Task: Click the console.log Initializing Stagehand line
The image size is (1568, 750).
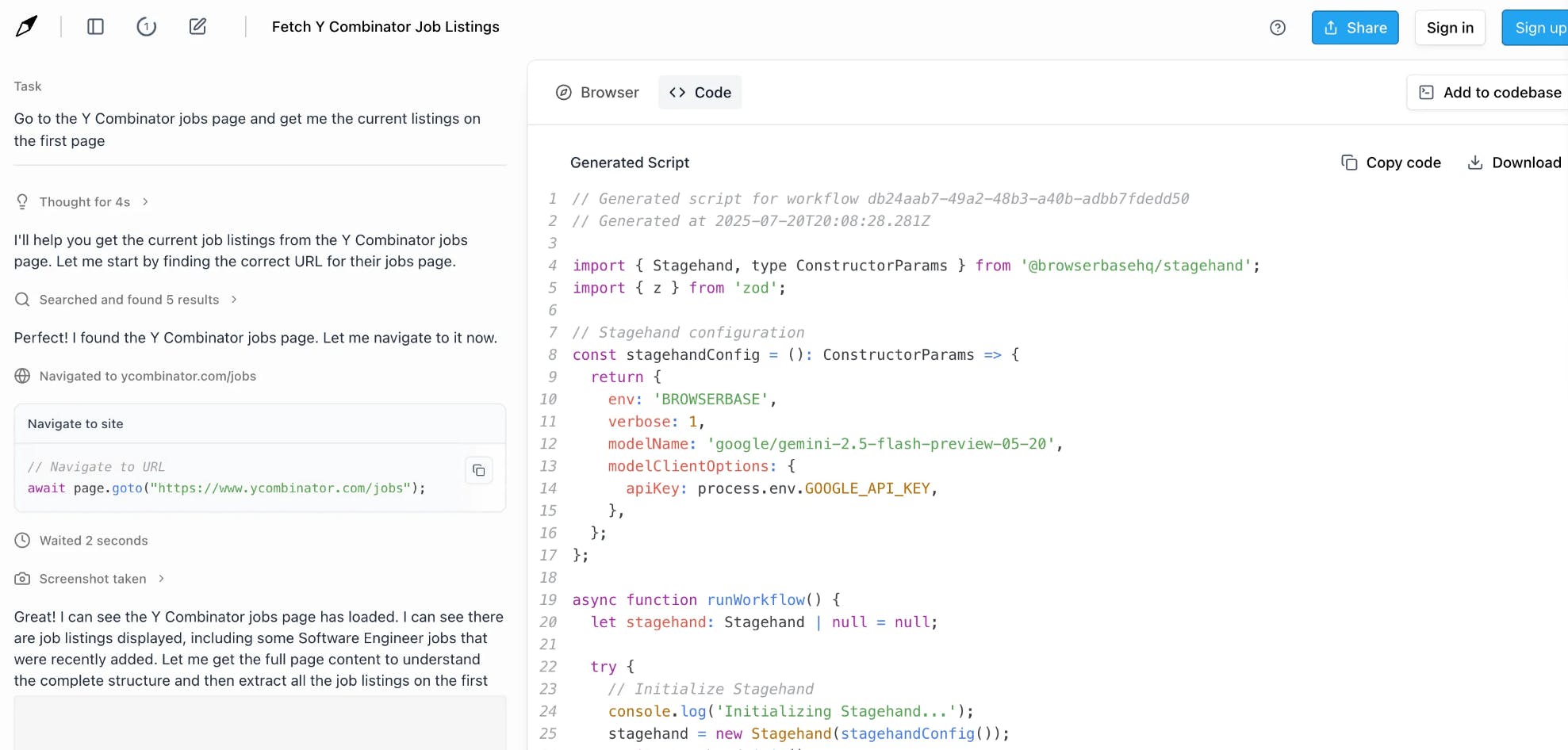Action: click(791, 711)
